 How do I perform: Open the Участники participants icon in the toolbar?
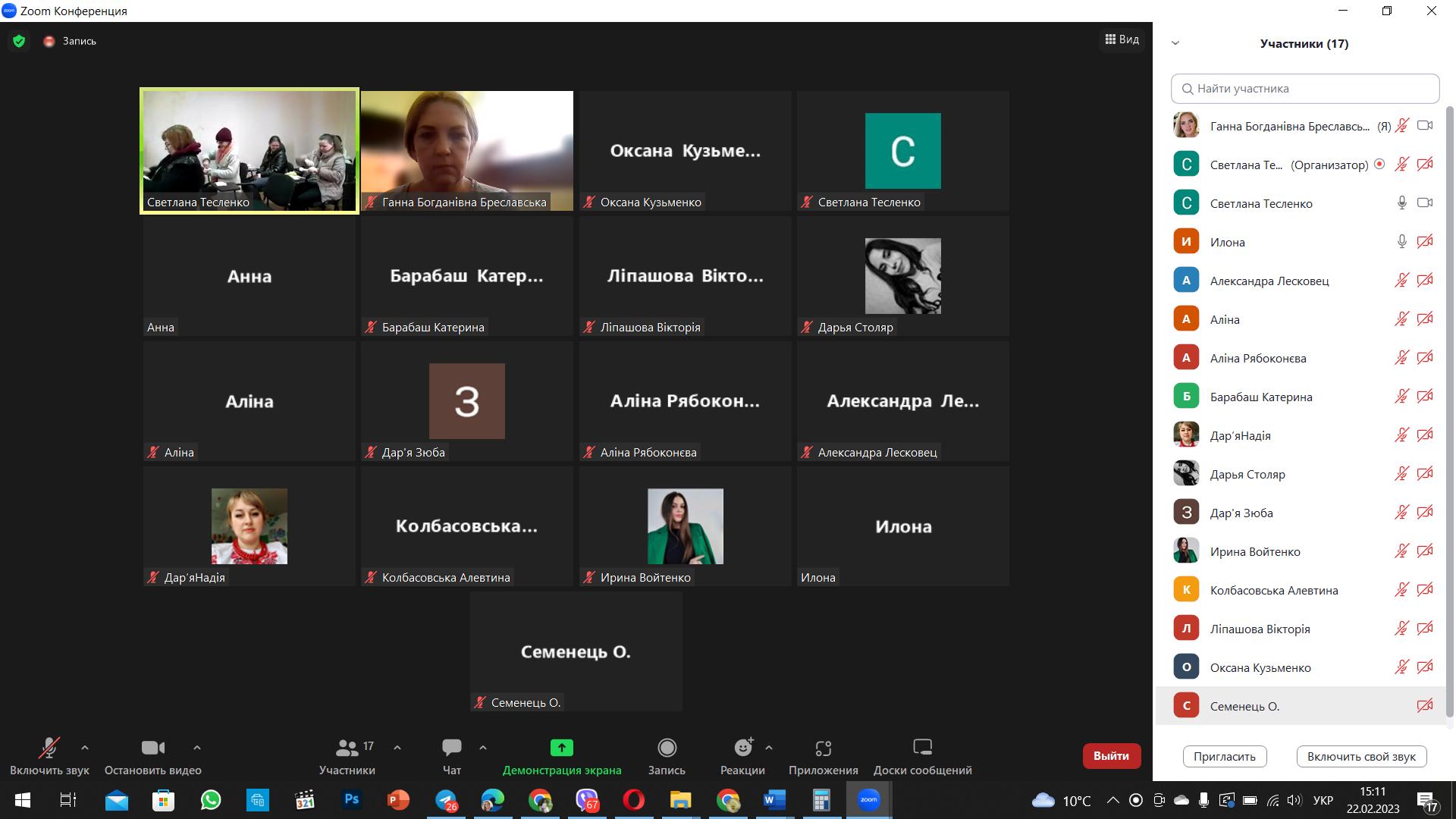tap(347, 748)
